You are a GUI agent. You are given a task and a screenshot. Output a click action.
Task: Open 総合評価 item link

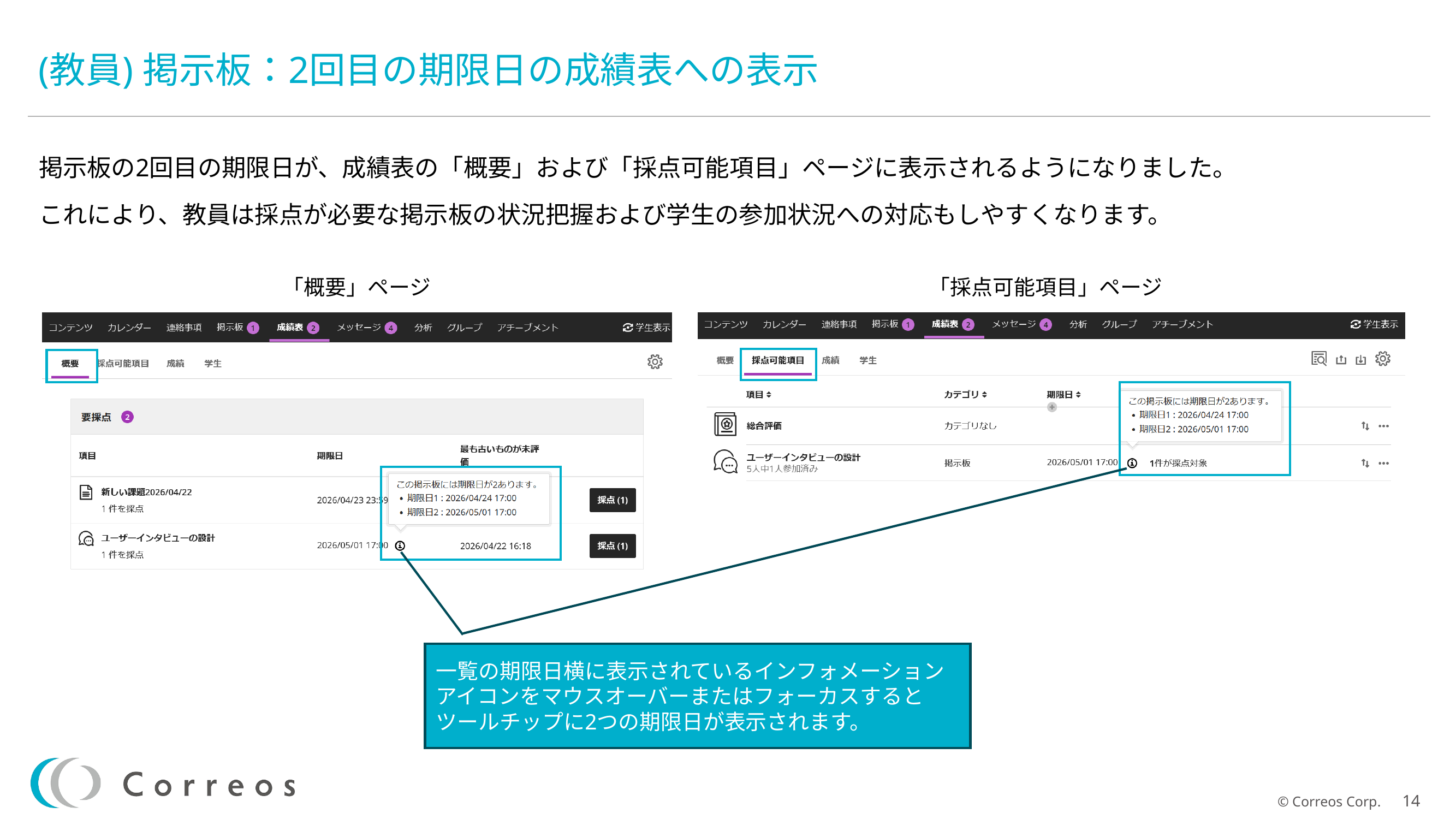pyautogui.click(x=764, y=426)
